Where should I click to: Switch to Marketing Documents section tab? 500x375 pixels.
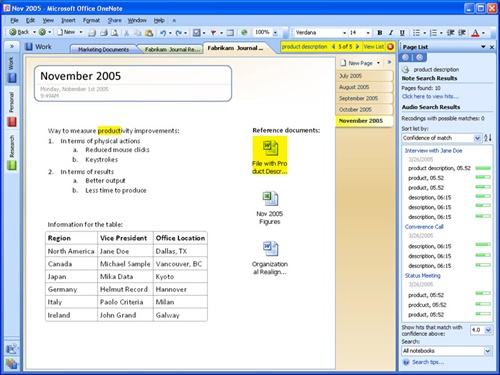point(103,49)
